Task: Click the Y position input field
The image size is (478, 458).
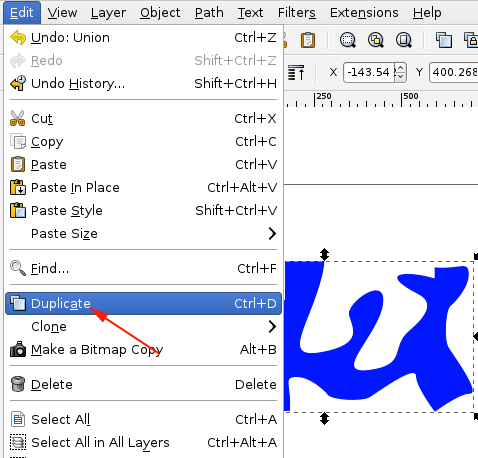Action: pos(454,72)
